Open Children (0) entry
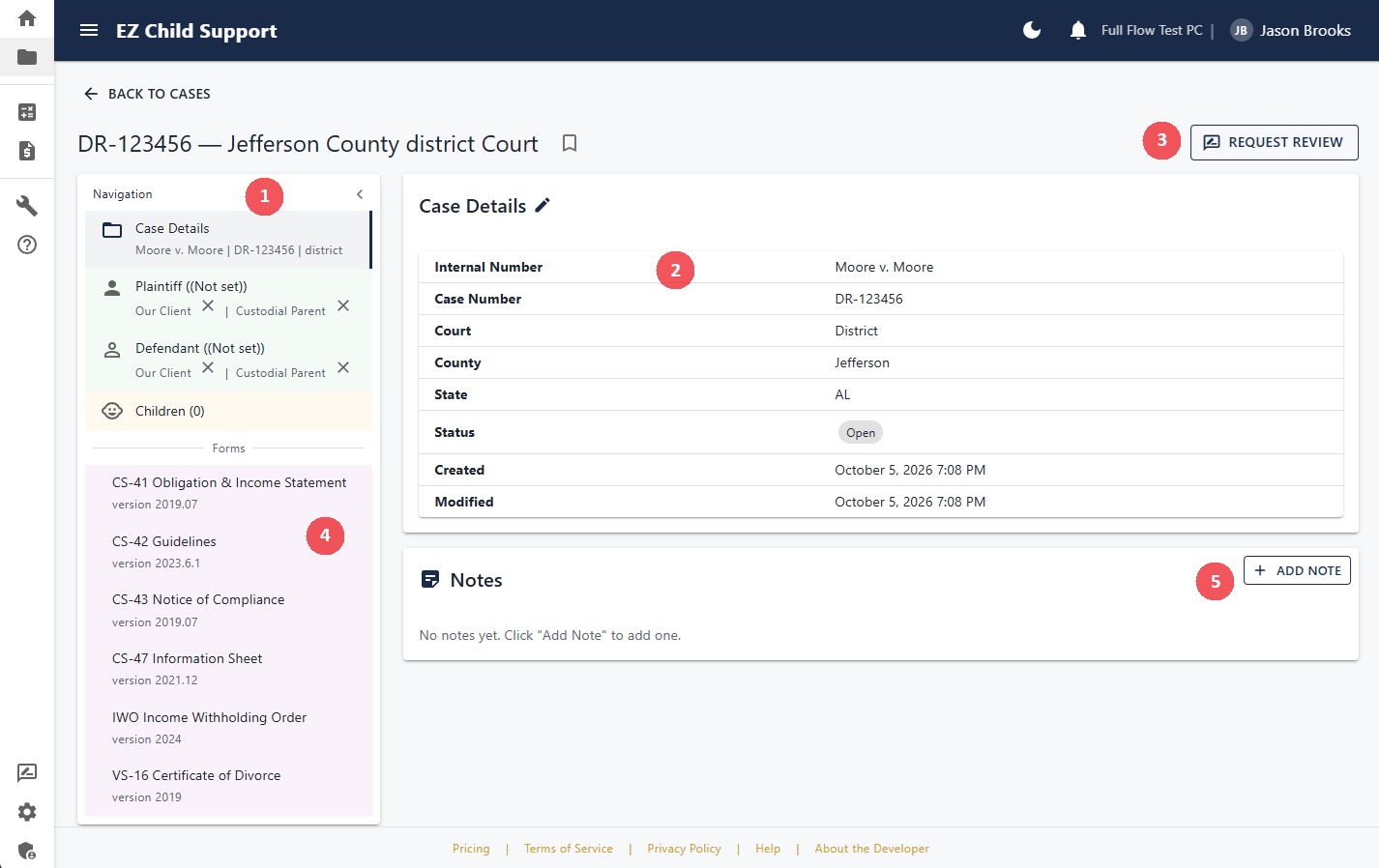The width and height of the screenshot is (1379, 868). point(228,411)
